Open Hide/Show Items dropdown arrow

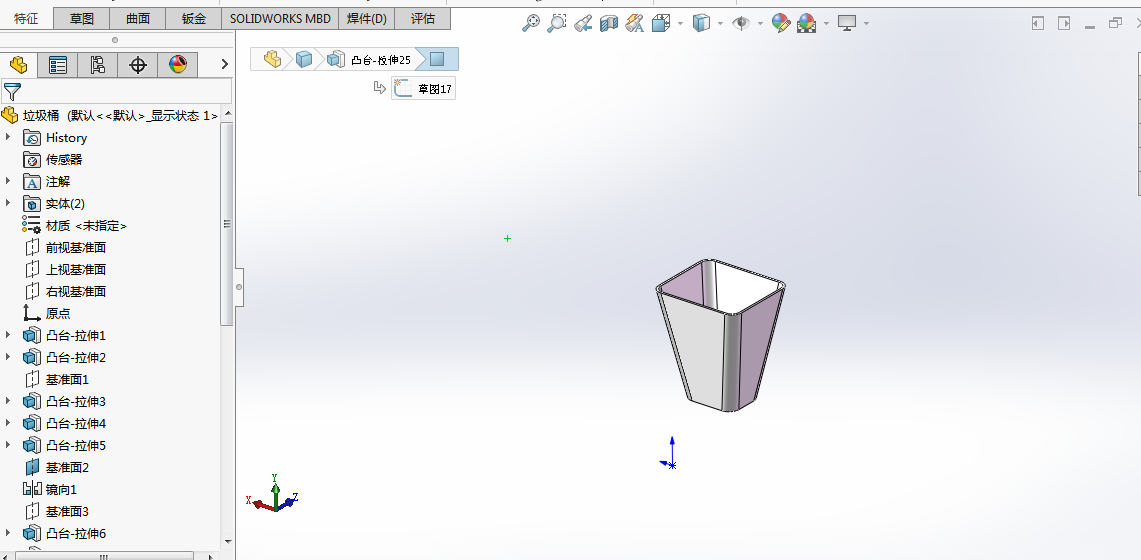[760, 23]
